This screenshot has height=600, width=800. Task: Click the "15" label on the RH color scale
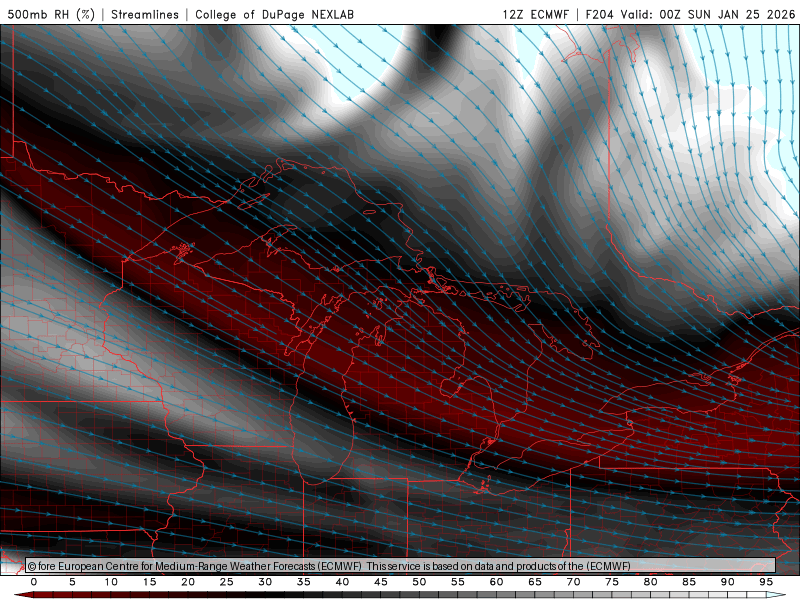(149, 582)
